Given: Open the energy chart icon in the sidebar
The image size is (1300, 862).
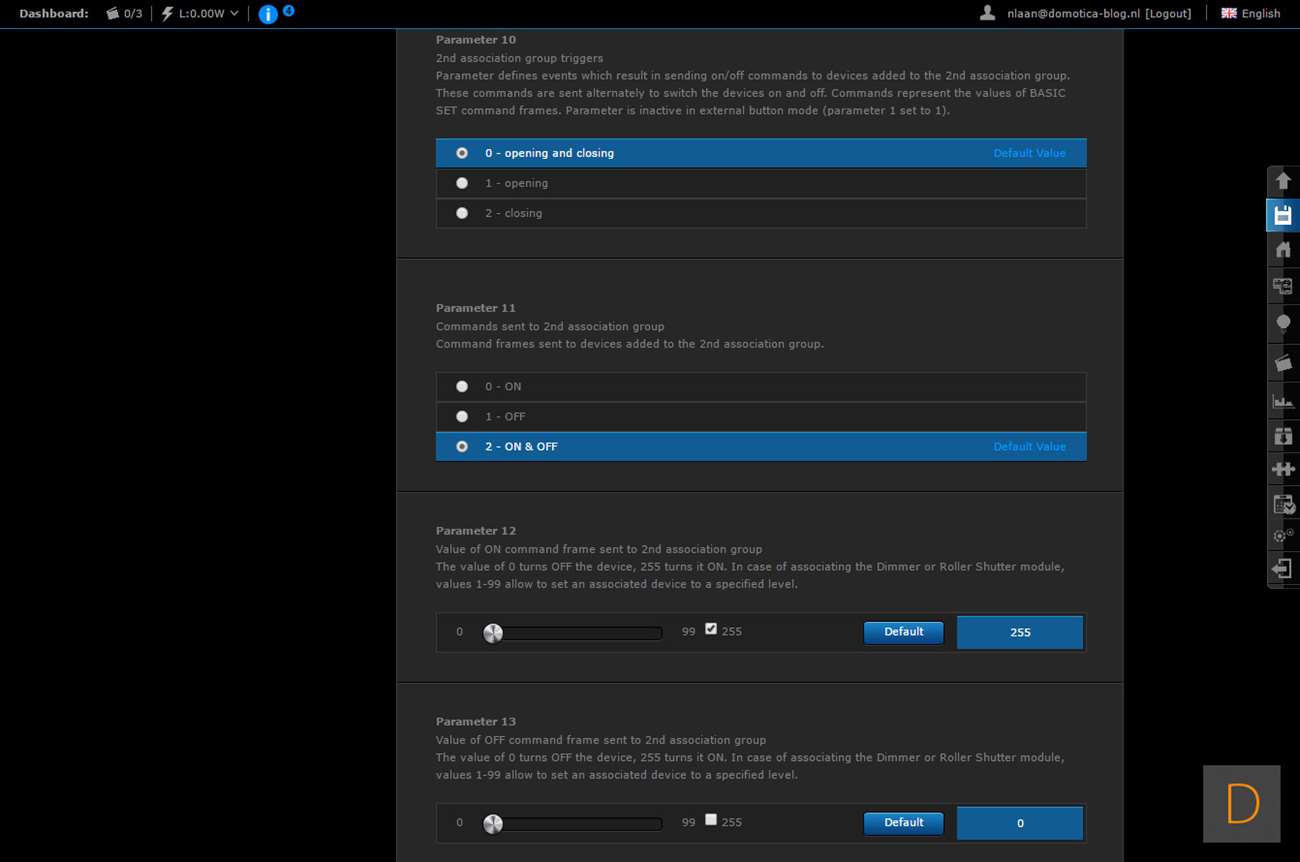Looking at the screenshot, I should pyautogui.click(x=1283, y=400).
